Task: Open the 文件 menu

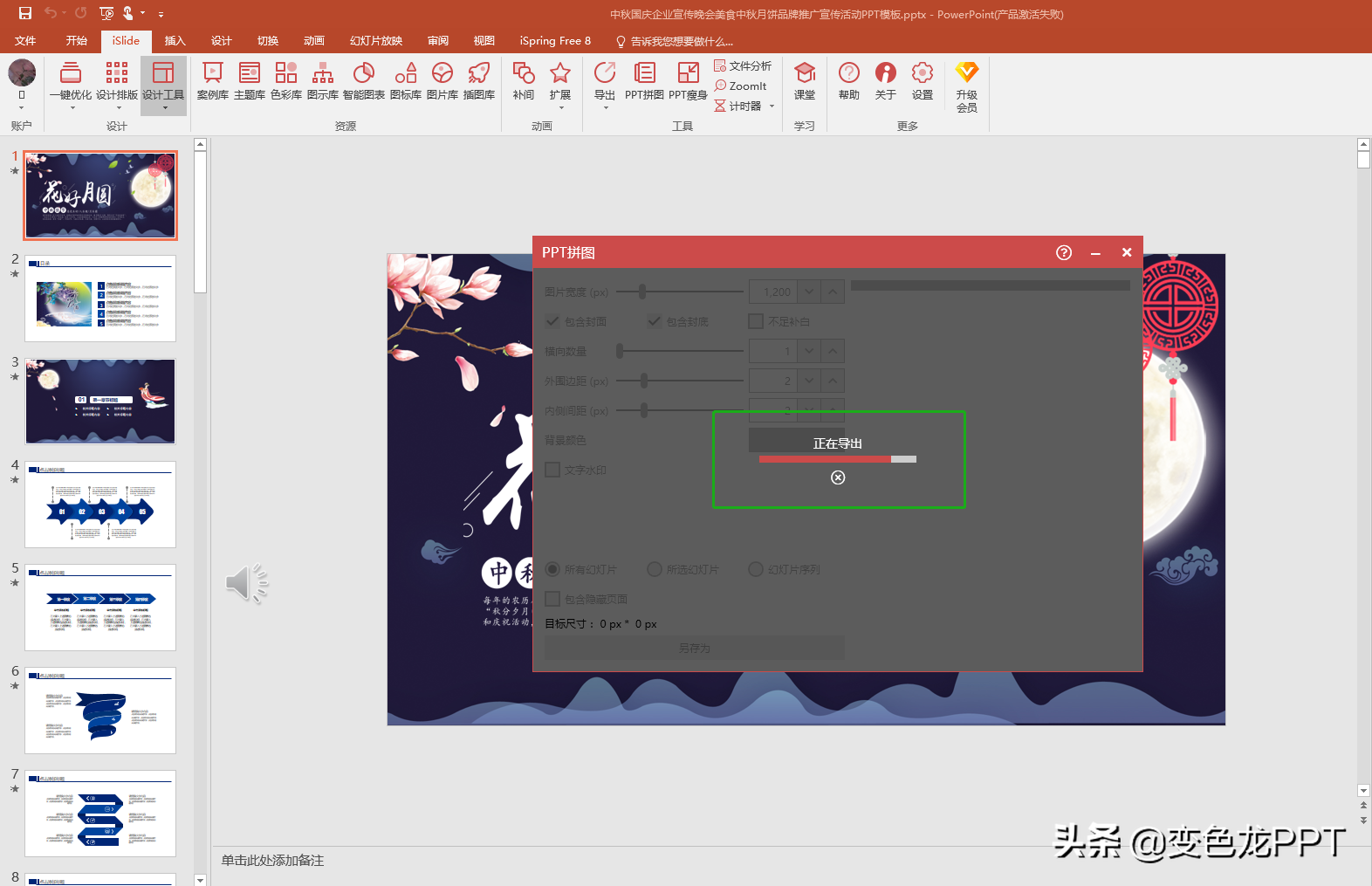Action: [x=25, y=41]
